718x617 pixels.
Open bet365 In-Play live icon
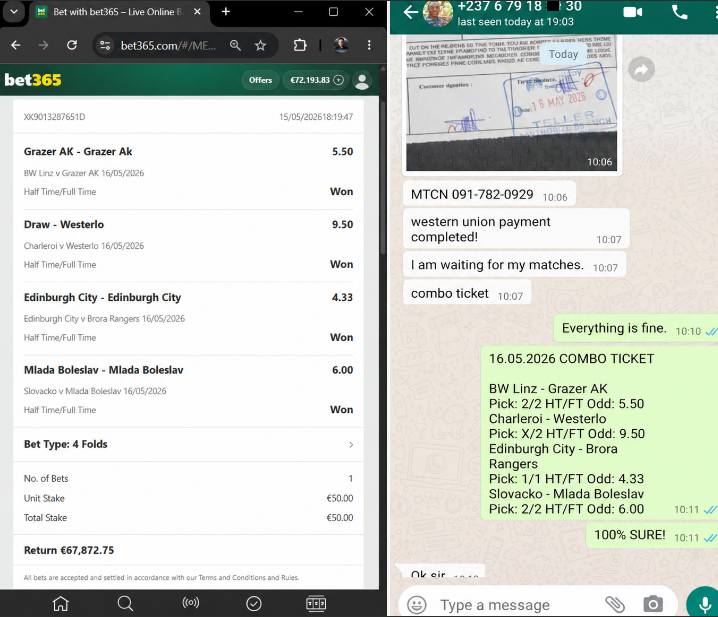pos(190,603)
